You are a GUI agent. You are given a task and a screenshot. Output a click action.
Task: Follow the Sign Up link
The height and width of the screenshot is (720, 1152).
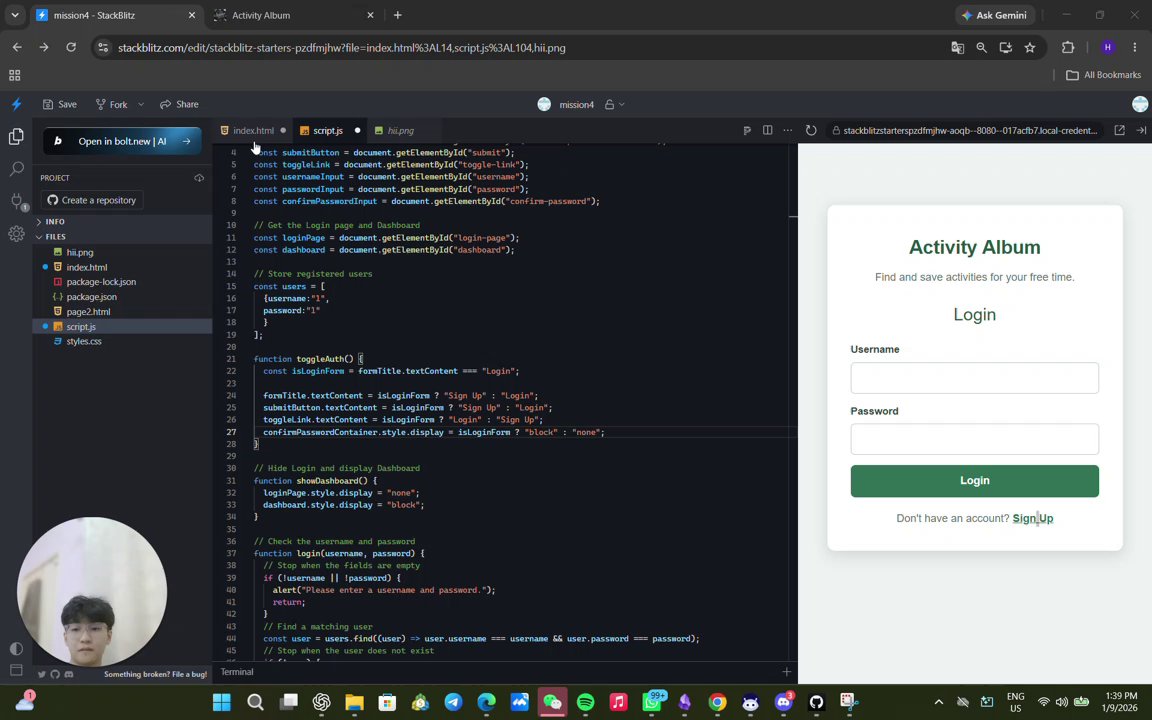(1032, 518)
